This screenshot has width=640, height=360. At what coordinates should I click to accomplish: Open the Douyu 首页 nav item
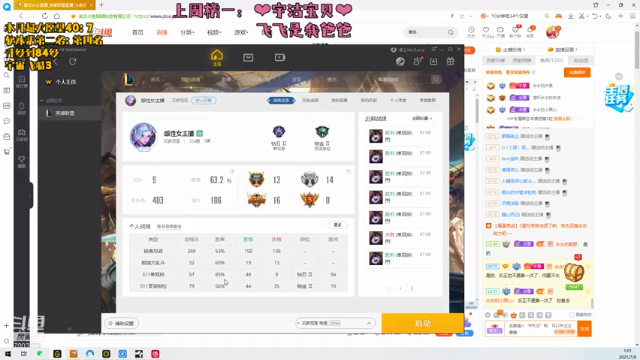[x=138, y=32]
